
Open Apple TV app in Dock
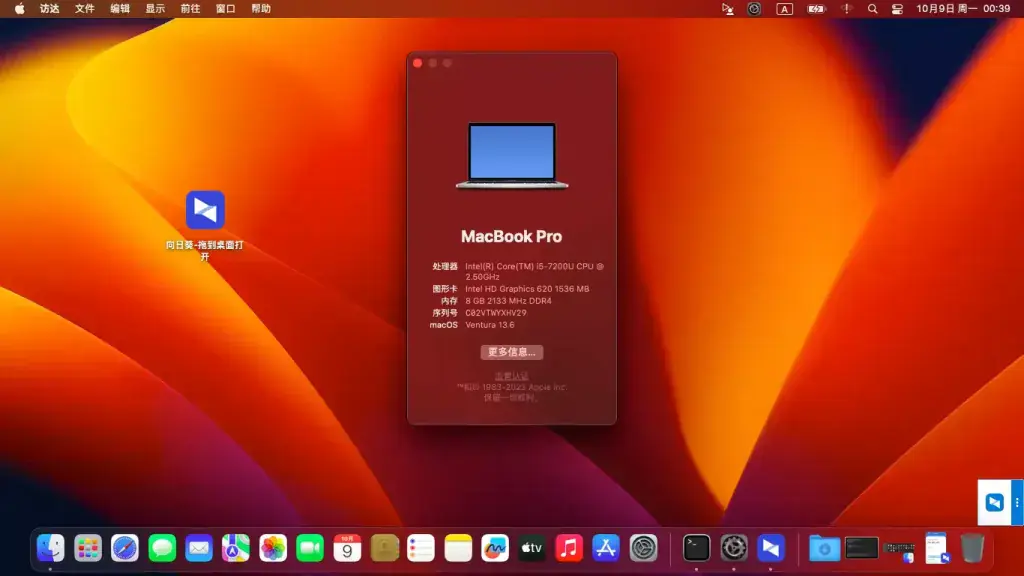(532, 548)
